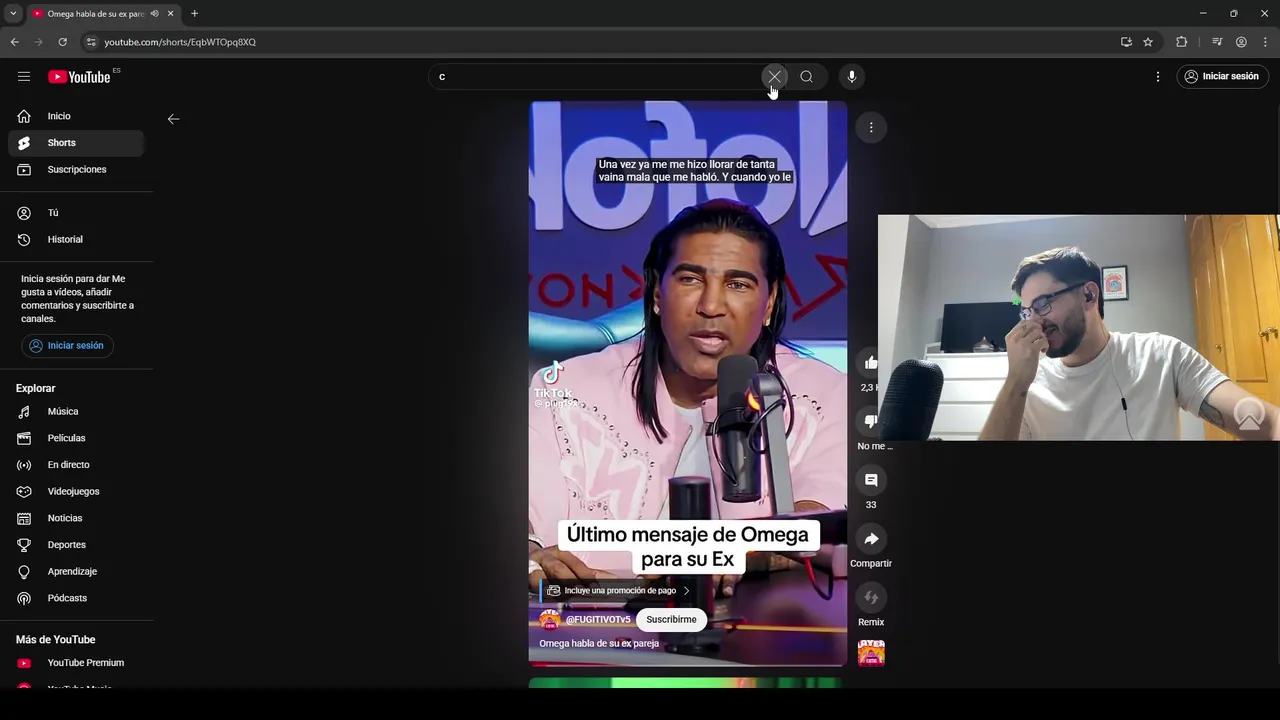The height and width of the screenshot is (720, 1280).
Task: Open Suscripciones in the sidebar
Action: pos(76,169)
